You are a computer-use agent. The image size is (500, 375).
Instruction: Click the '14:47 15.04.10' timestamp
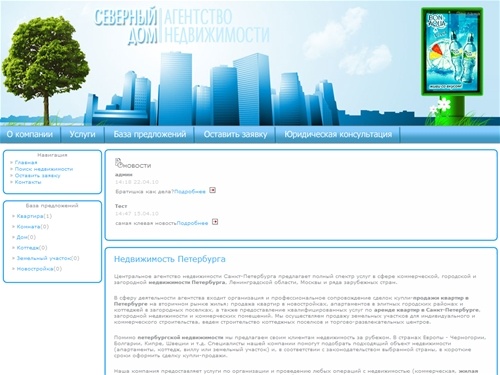[137, 213]
